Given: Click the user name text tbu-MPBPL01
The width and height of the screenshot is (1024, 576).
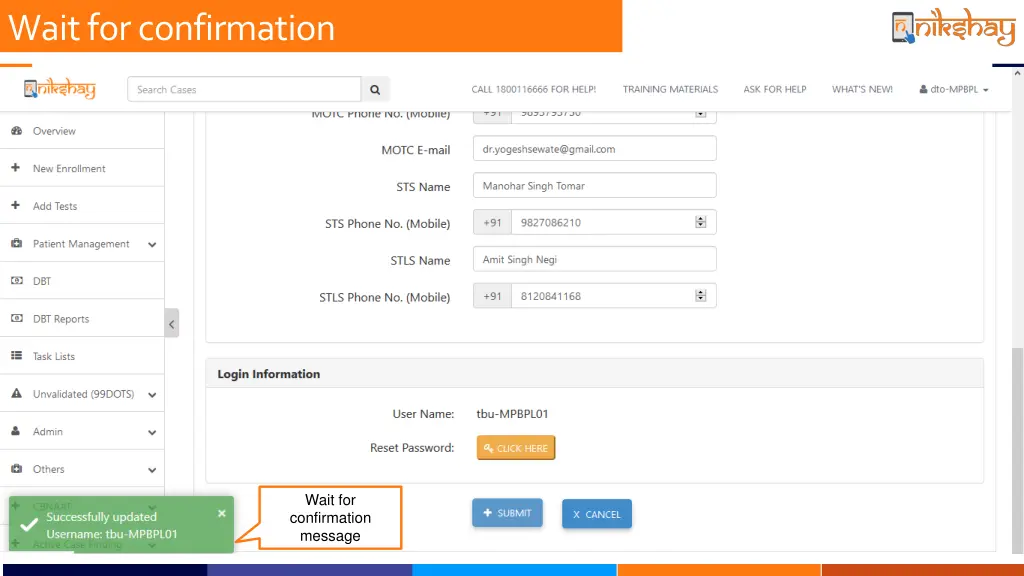Looking at the screenshot, I should click(x=512, y=413).
